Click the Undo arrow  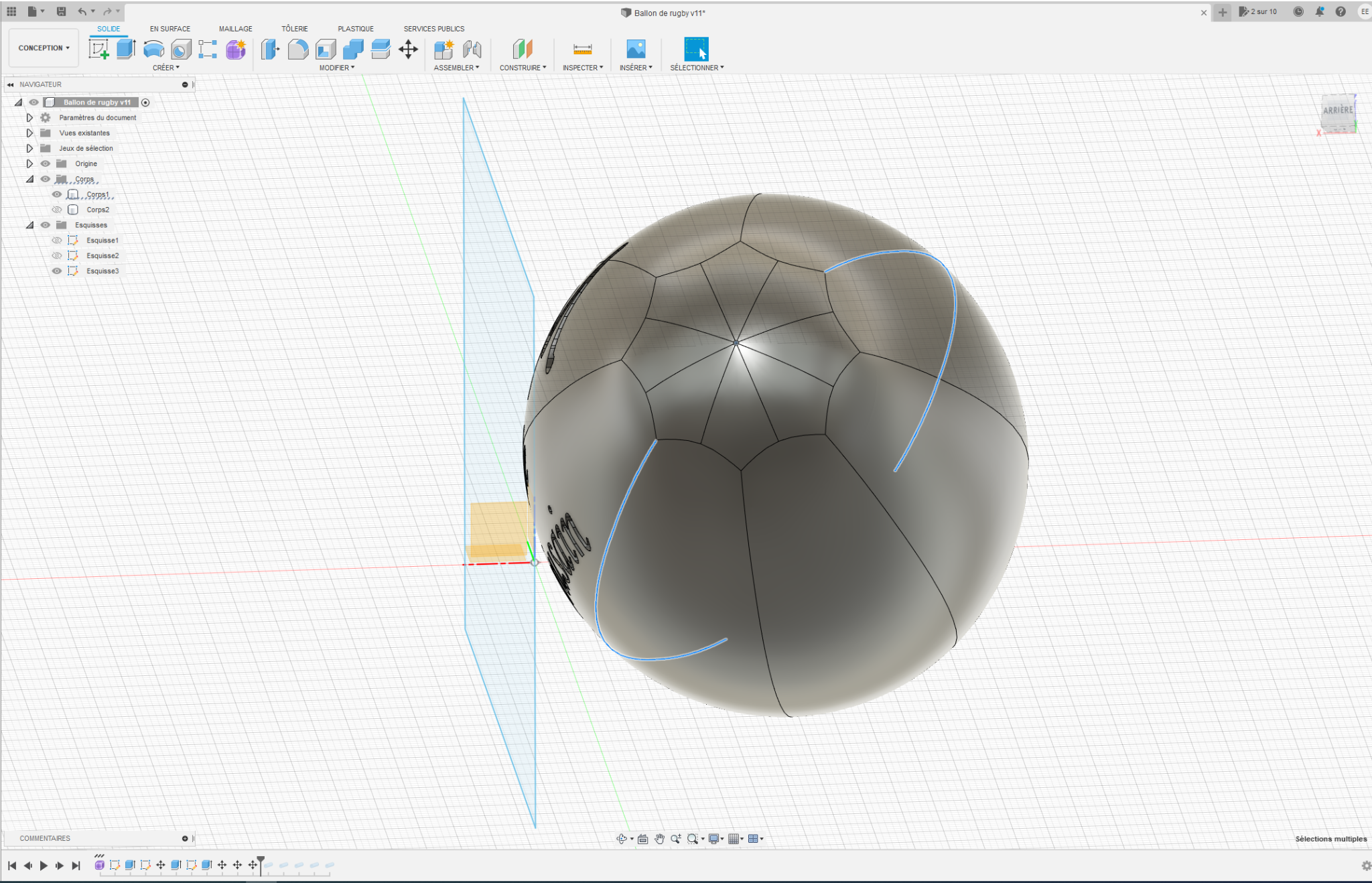(82, 11)
